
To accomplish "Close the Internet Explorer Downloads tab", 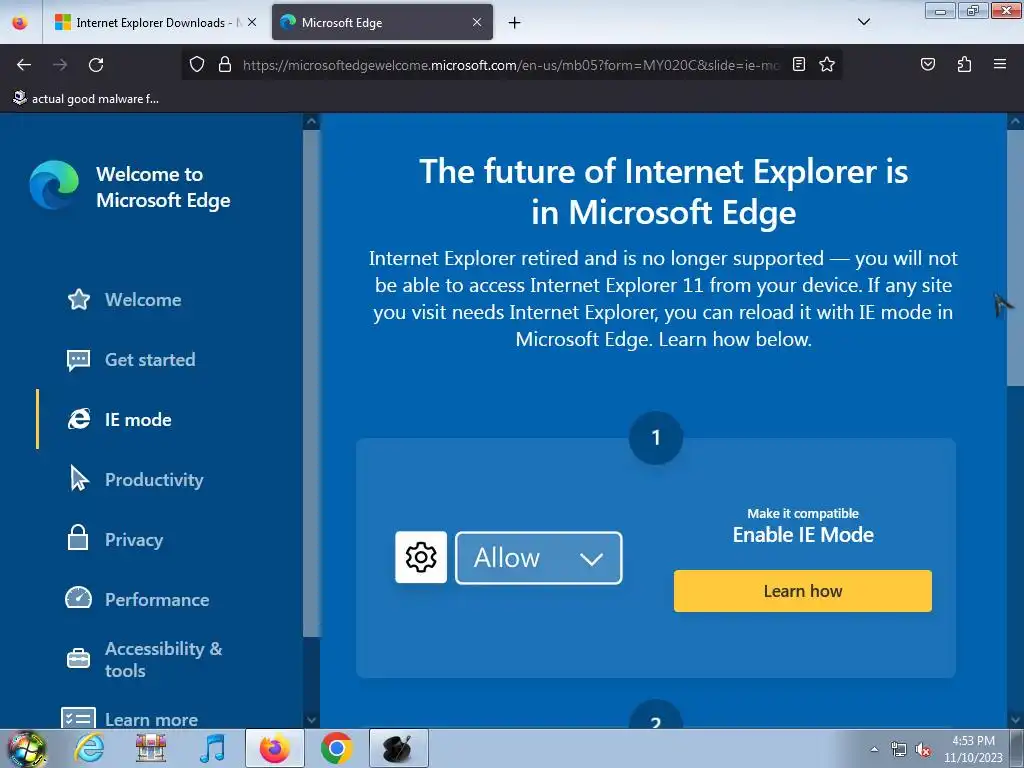I will click(x=252, y=22).
